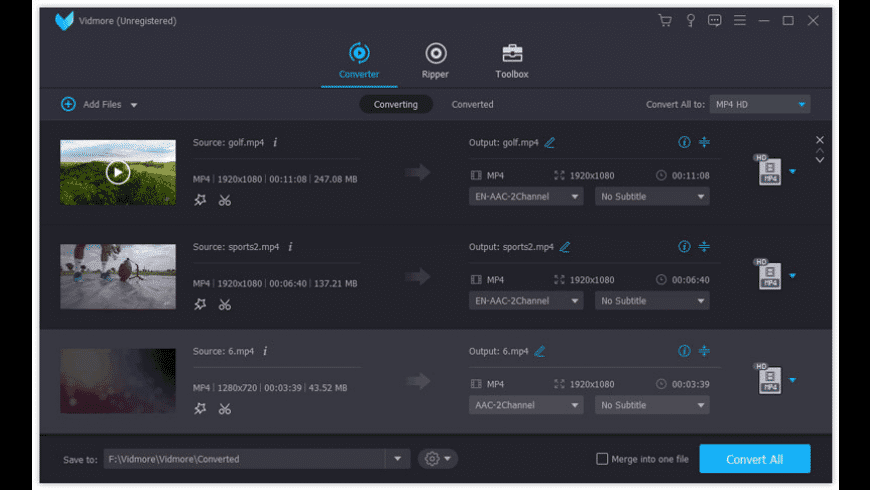This screenshot has height=490, width=870.
Task: Click the Convert All button
Action: point(754,459)
